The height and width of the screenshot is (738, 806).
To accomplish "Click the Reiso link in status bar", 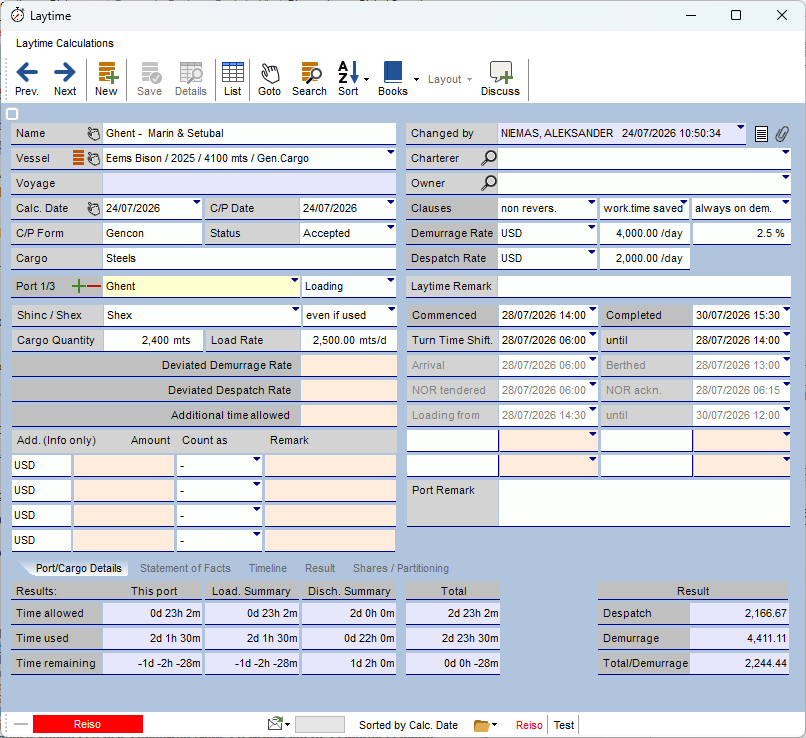I will 529,725.
